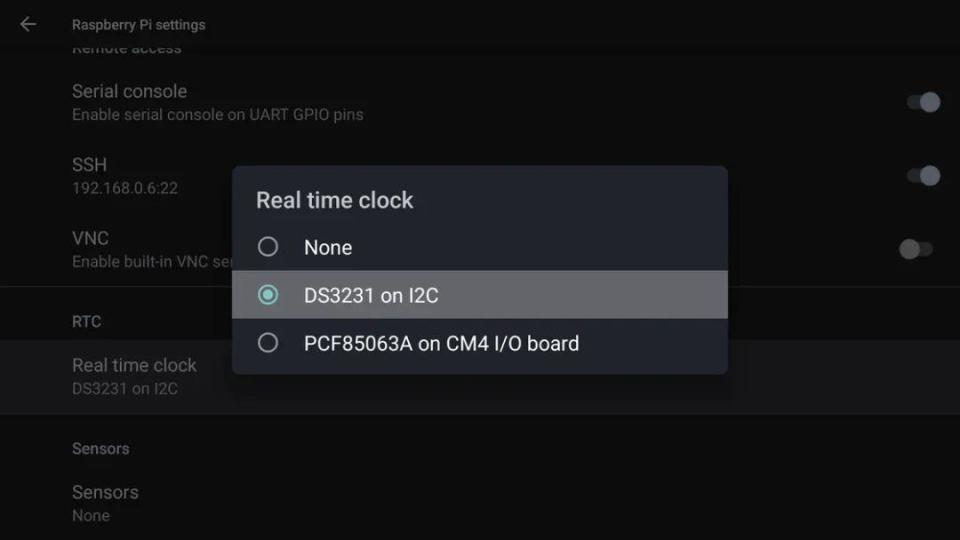
Task: Click the SSH setting with 192.168.0.6:22
Action: (x=125, y=176)
